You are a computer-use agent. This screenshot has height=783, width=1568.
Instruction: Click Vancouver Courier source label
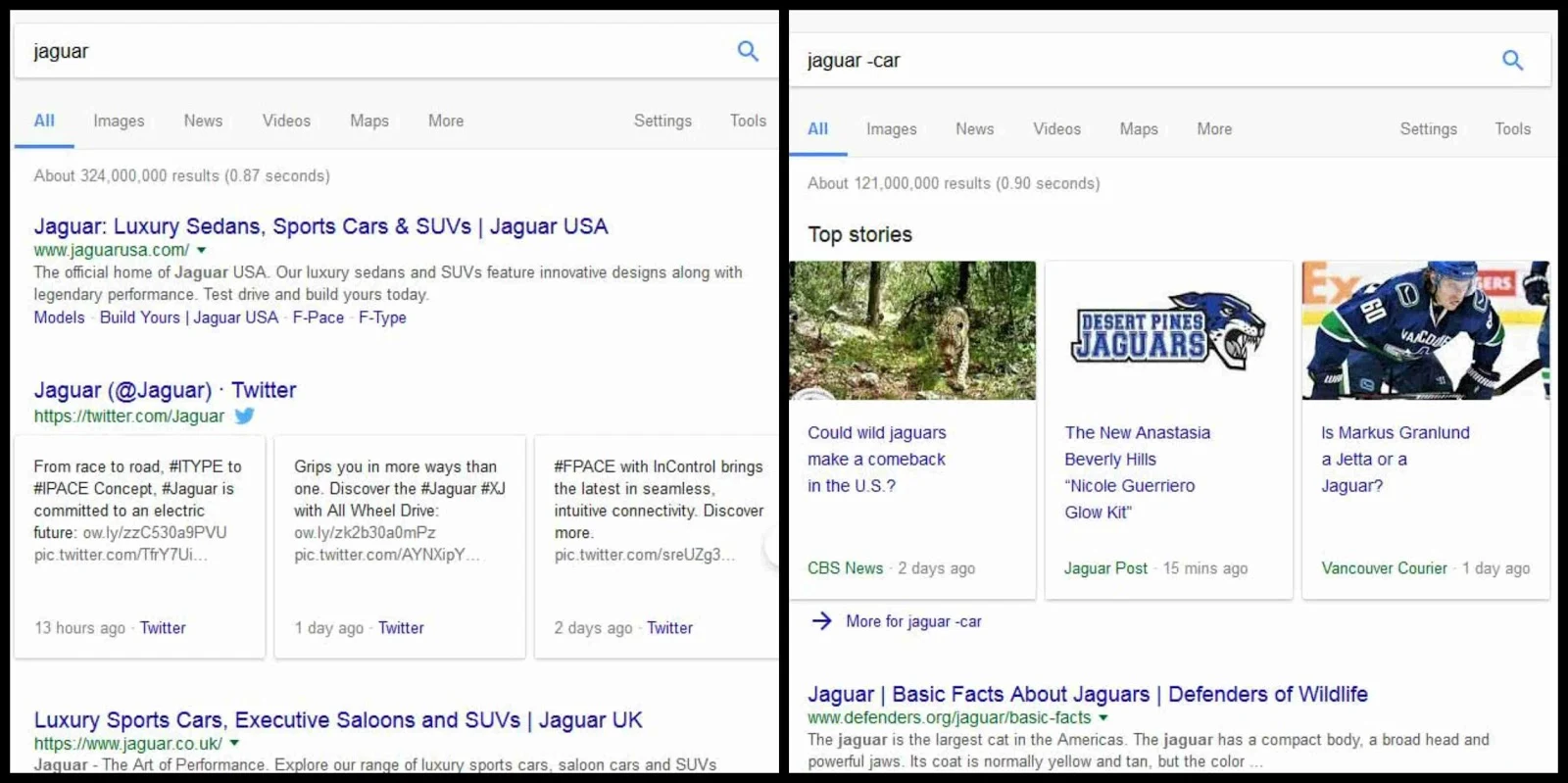1384,568
